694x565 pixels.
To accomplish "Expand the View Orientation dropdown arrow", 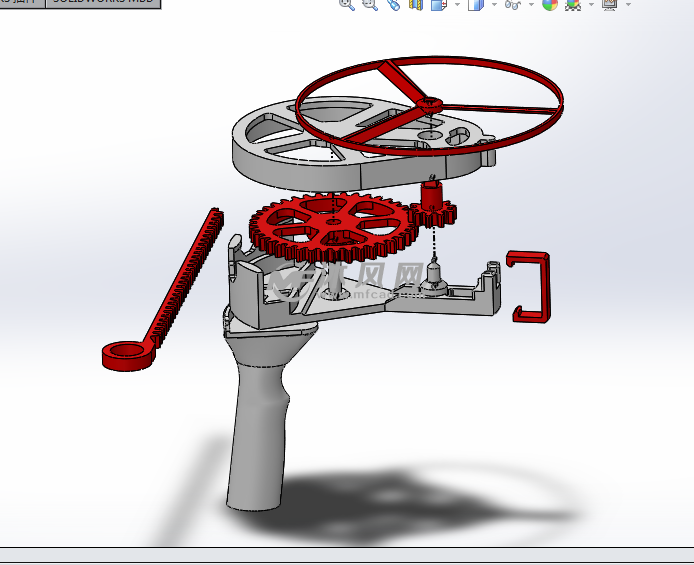I will pos(457,4).
